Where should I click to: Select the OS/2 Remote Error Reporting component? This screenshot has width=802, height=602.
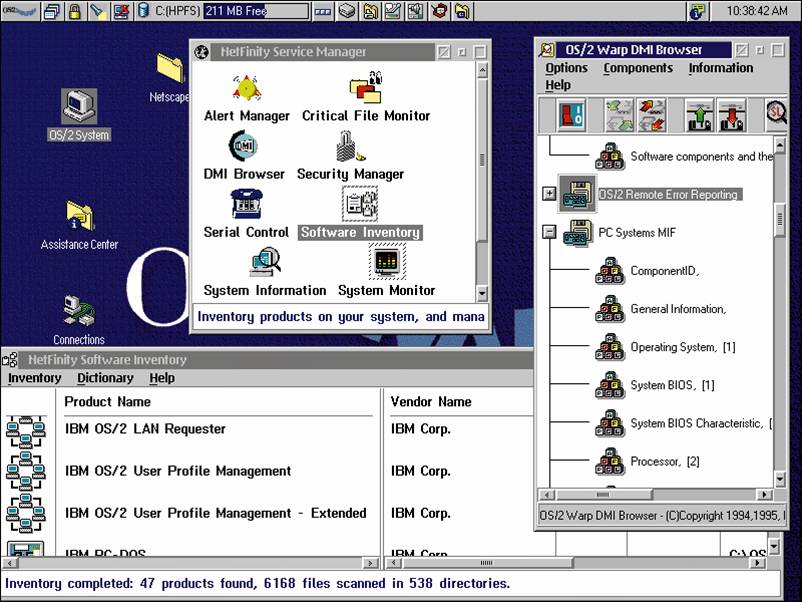coord(668,194)
